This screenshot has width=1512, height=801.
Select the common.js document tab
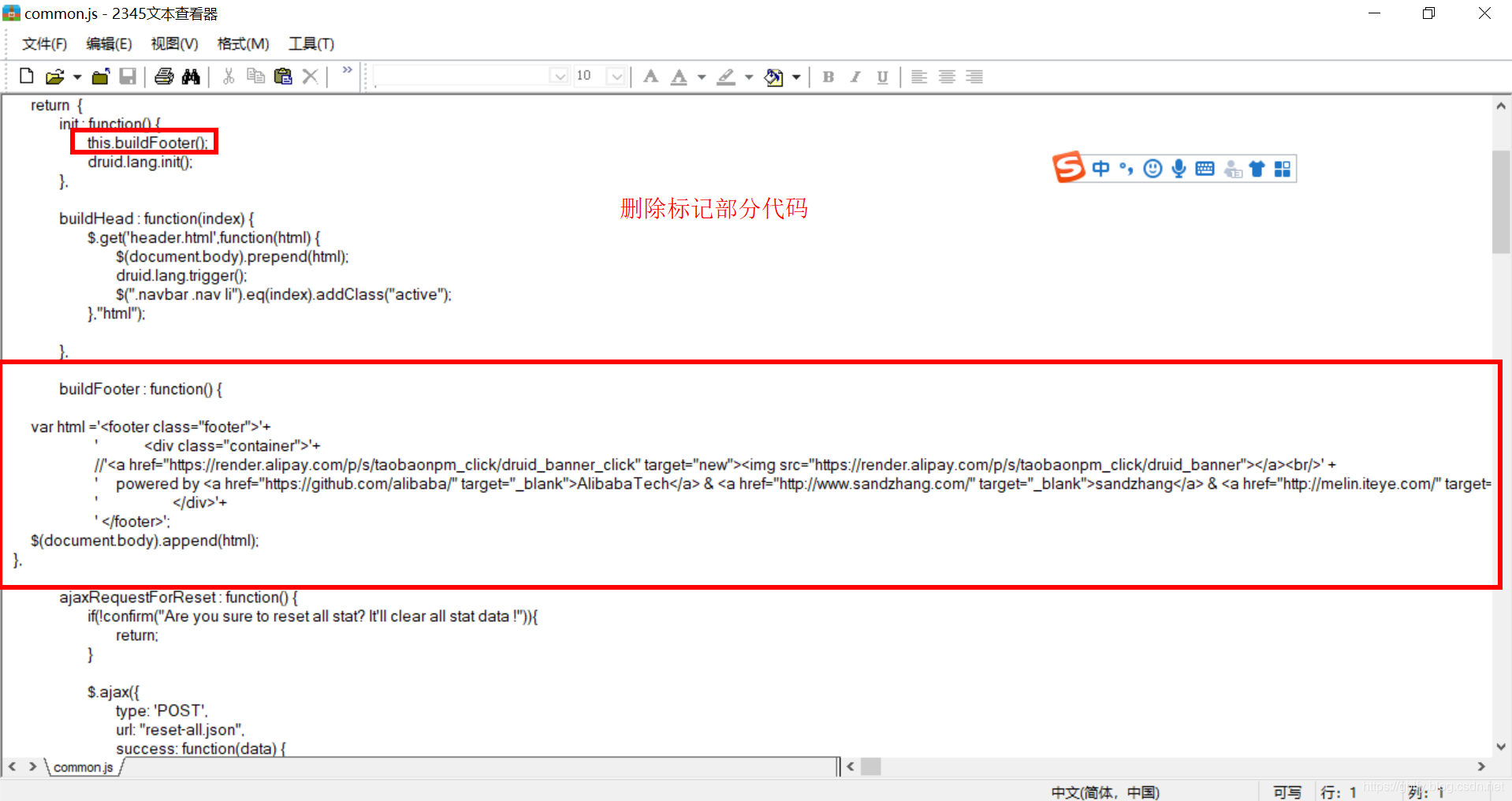(84, 767)
